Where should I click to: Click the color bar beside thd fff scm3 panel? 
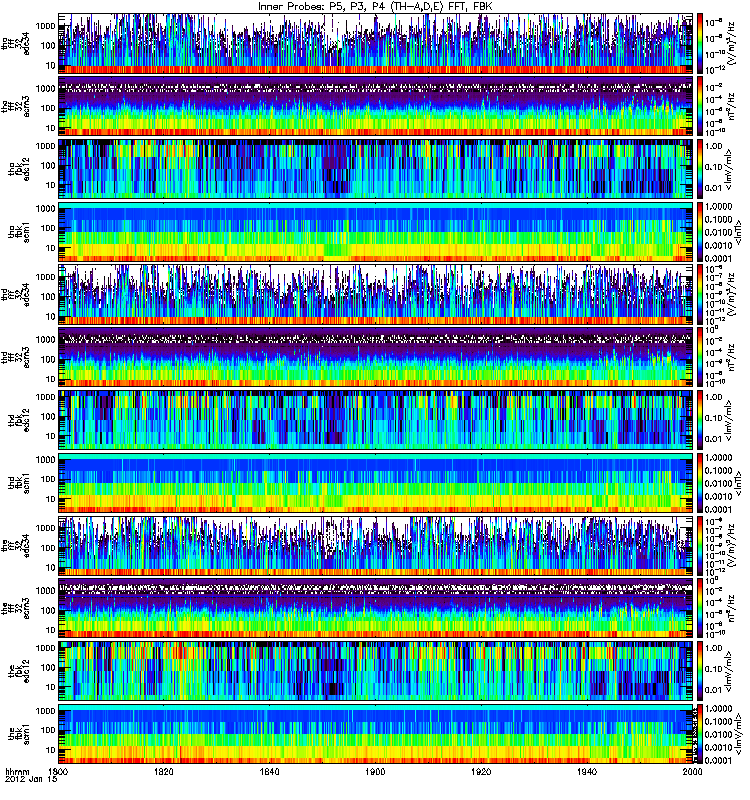point(700,357)
